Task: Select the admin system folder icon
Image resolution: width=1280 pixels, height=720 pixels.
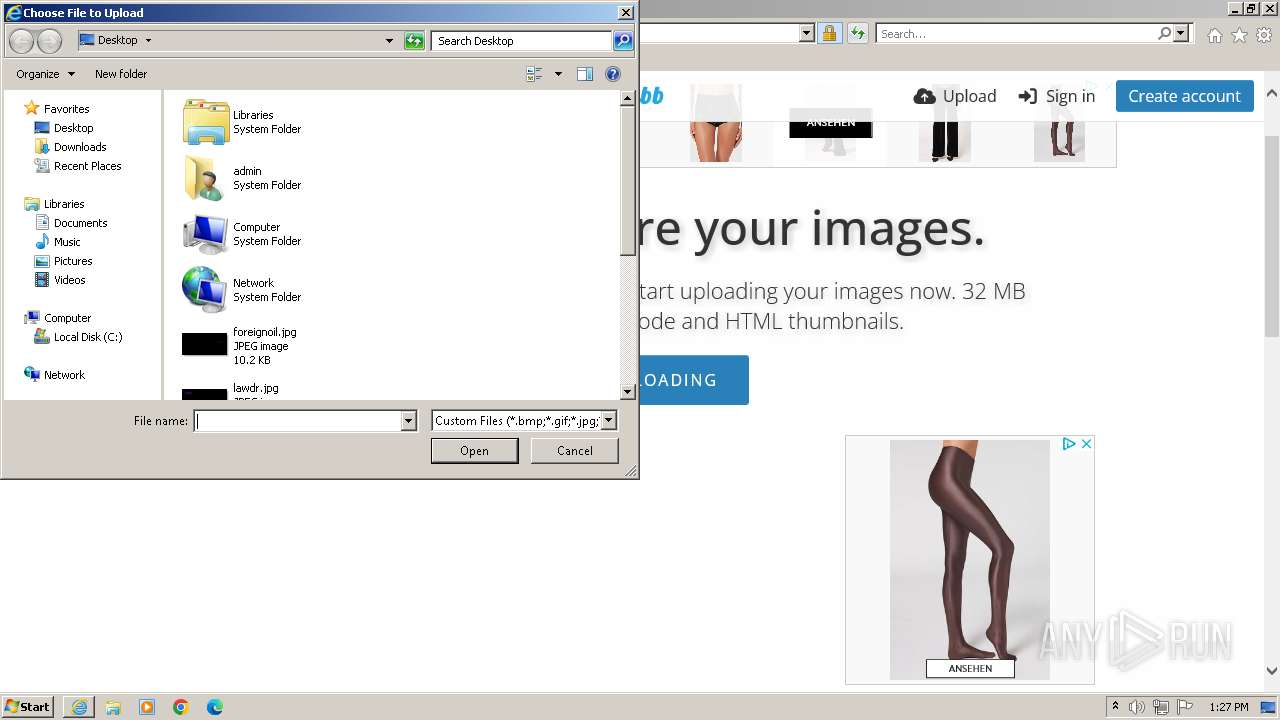Action: [x=206, y=178]
